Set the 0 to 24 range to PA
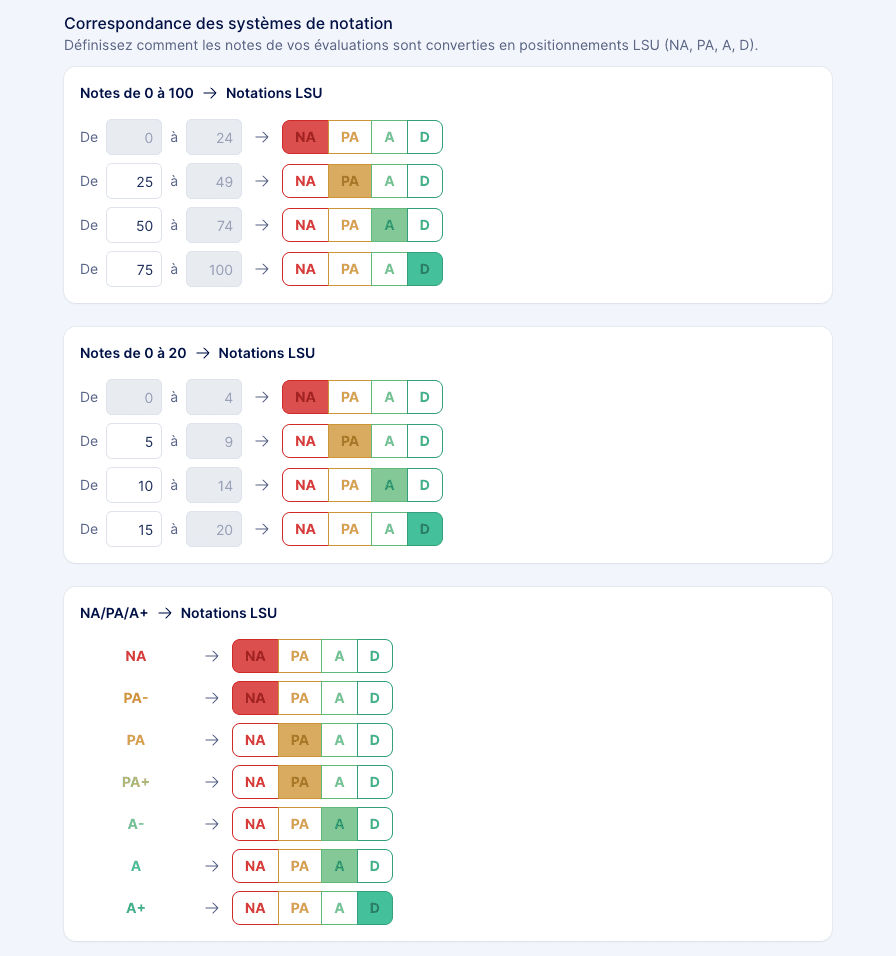The image size is (896, 956). [350, 137]
